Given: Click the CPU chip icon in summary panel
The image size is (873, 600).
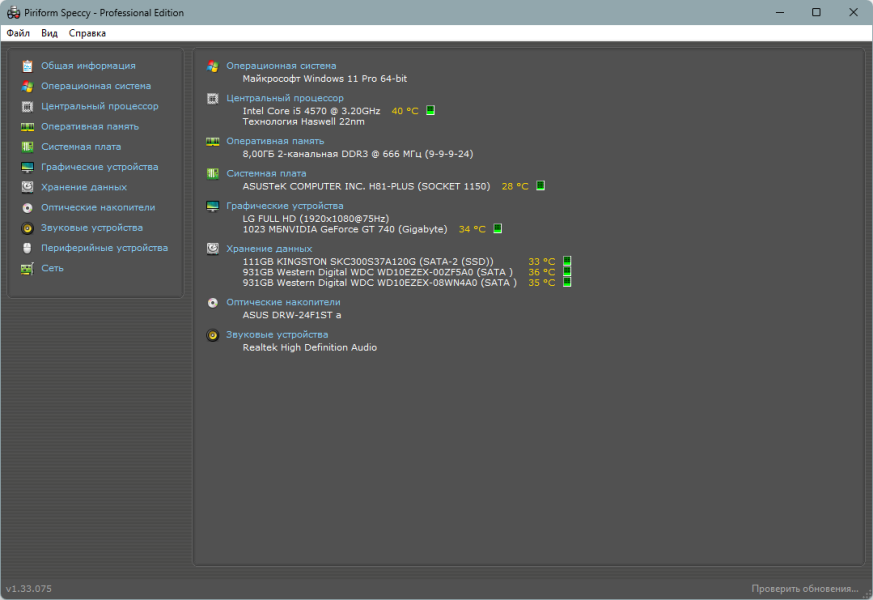Looking at the screenshot, I should coord(213,99).
